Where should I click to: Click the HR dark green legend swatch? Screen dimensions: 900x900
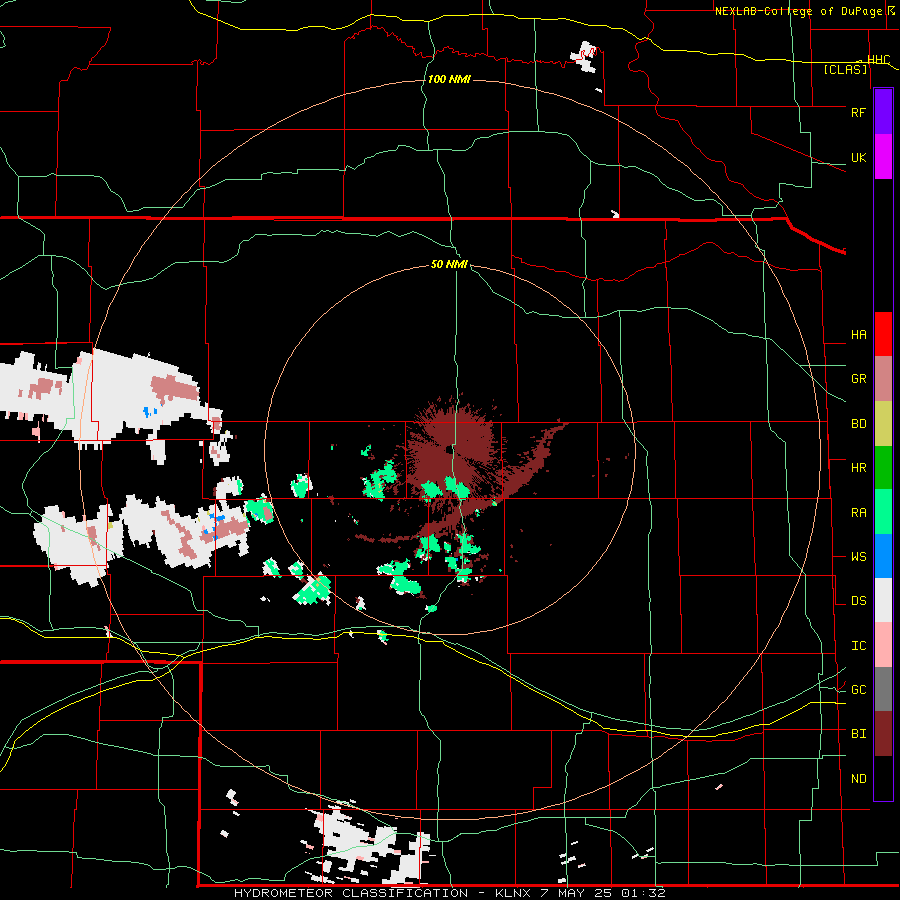(x=883, y=468)
